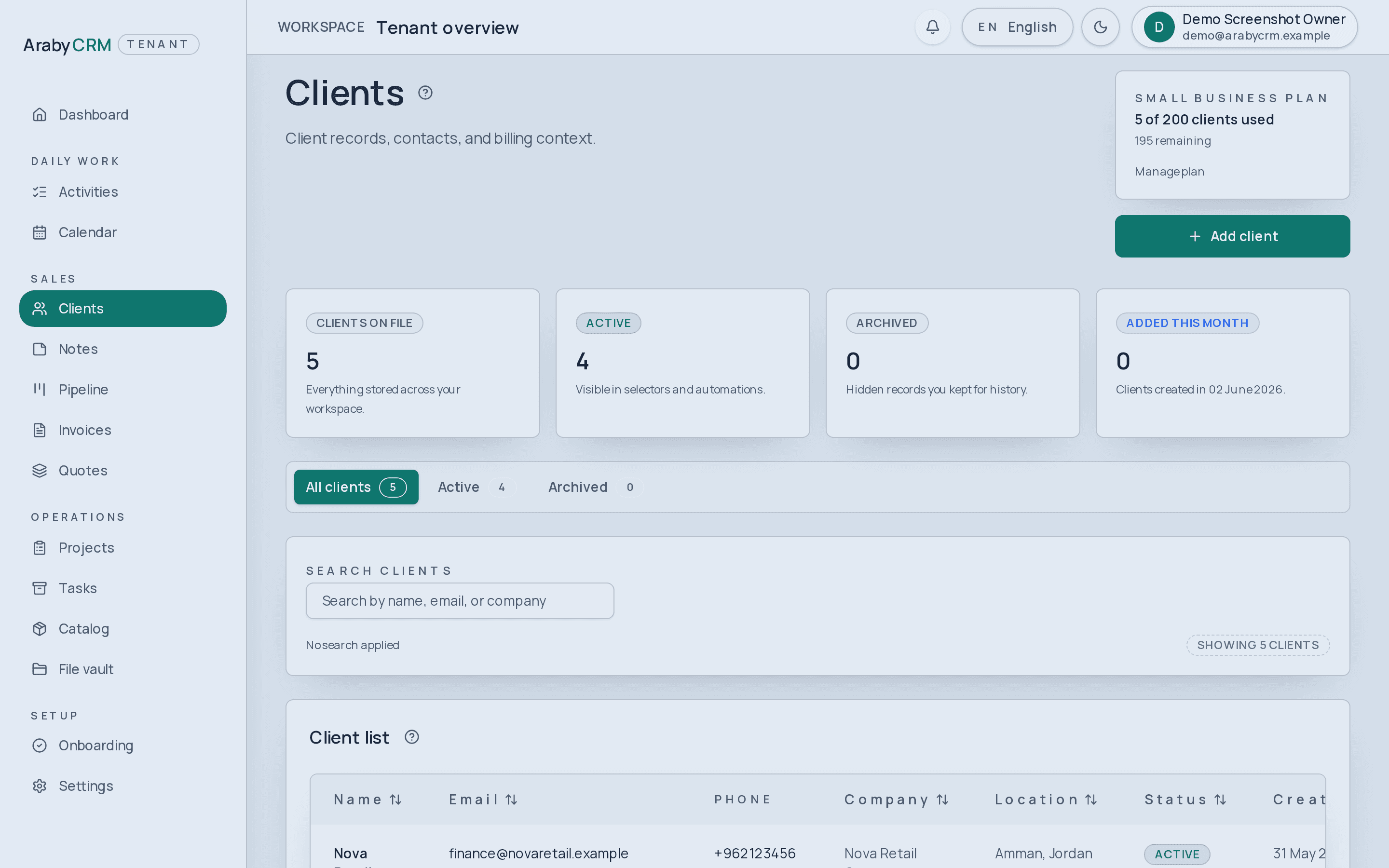Select the All clients tab
Viewport: 1389px width, 868px height.
coord(356,487)
